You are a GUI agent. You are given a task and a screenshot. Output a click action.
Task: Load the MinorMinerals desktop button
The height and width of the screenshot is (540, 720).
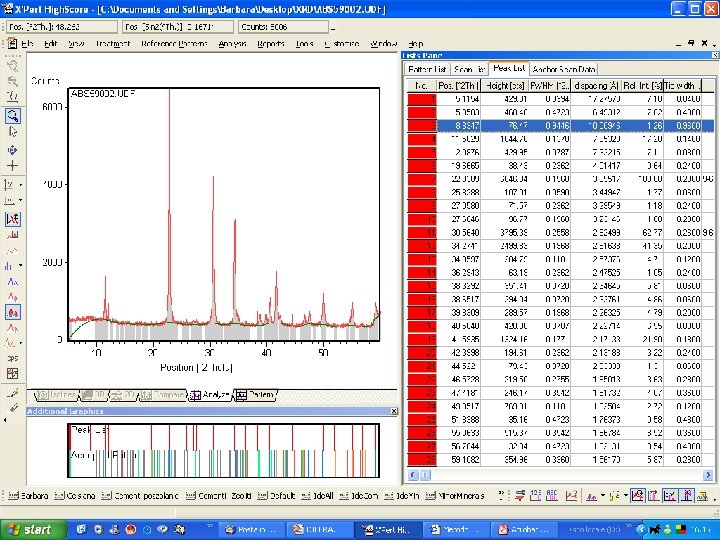tap(455, 495)
